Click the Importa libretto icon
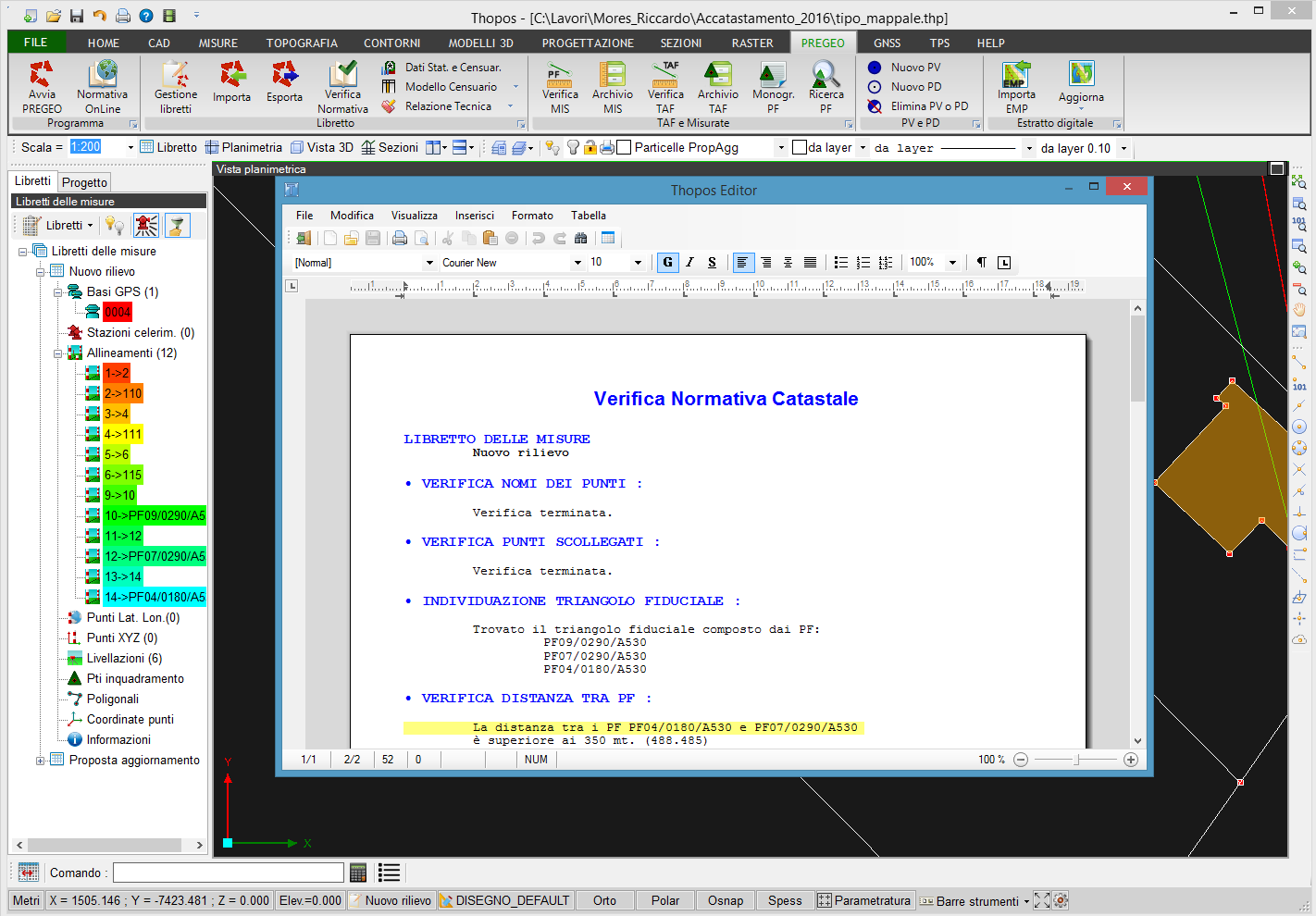The height and width of the screenshot is (916, 1316). pyautogui.click(x=232, y=81)
